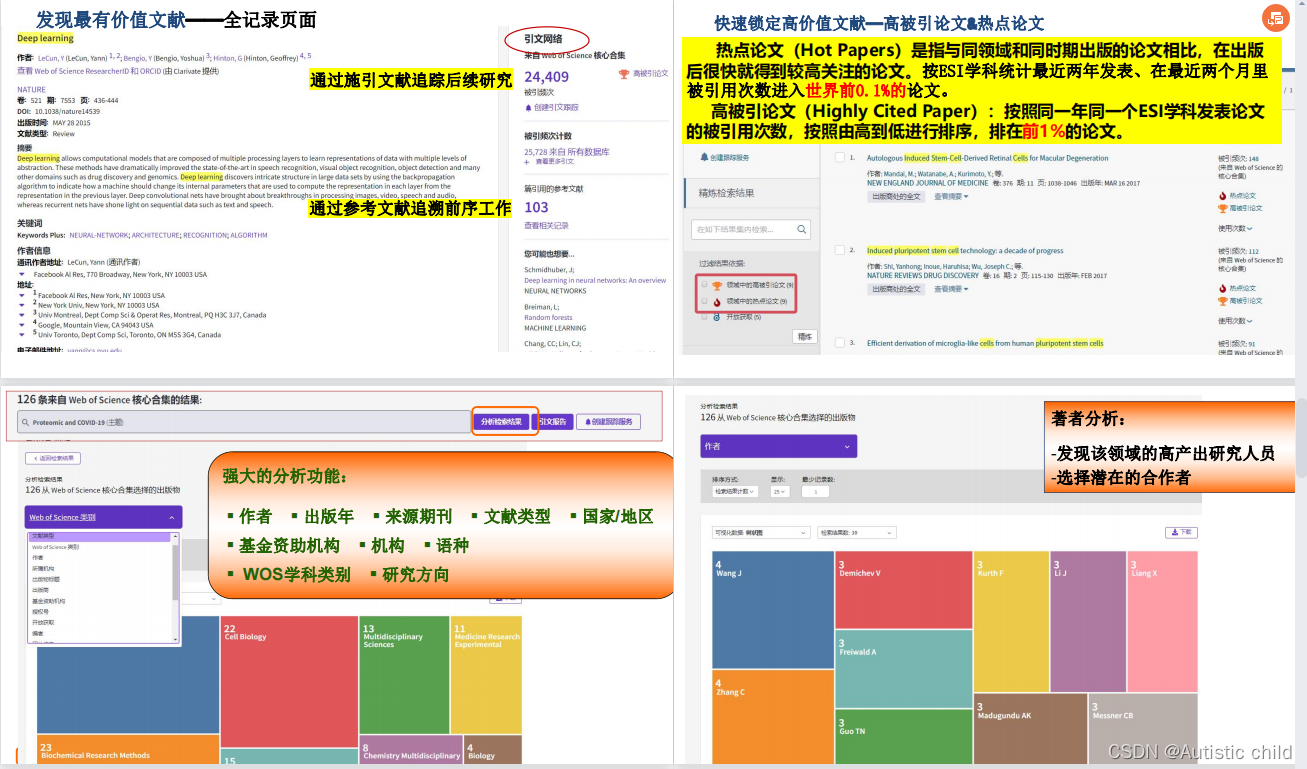Click the 返回检索结果 back button
Screen dimensions: 1307x769
point(53,458)
